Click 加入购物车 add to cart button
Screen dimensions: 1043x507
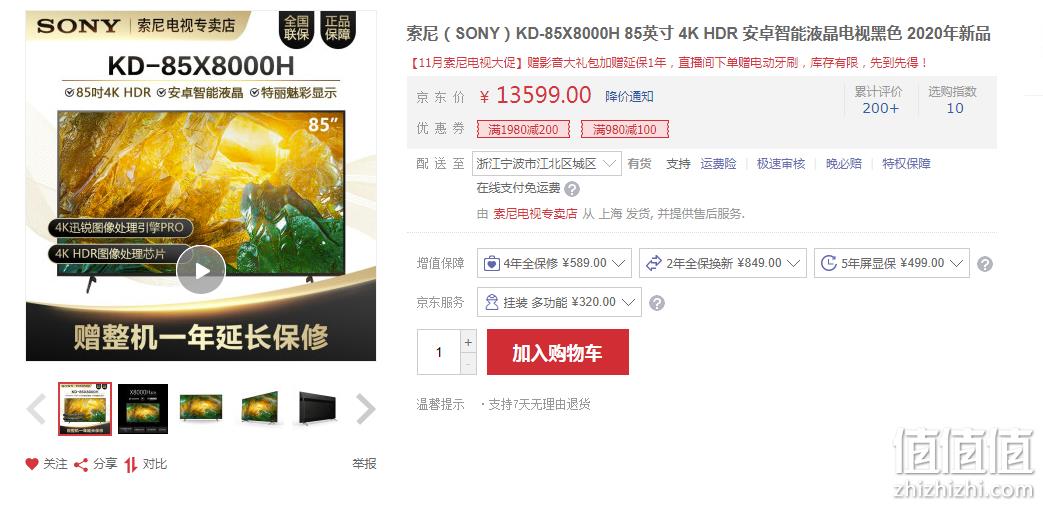(x=557, y=352)
